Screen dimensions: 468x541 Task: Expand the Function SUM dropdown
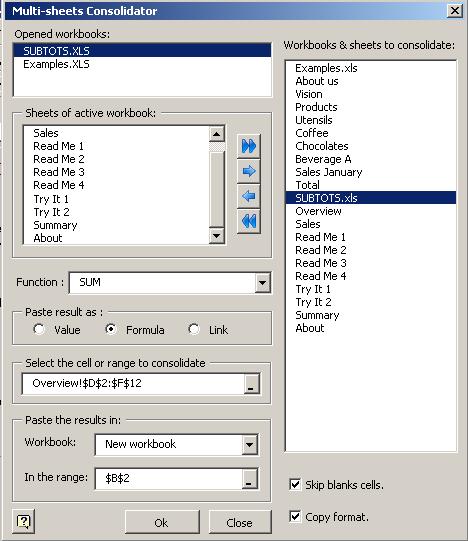click(263, 283)
